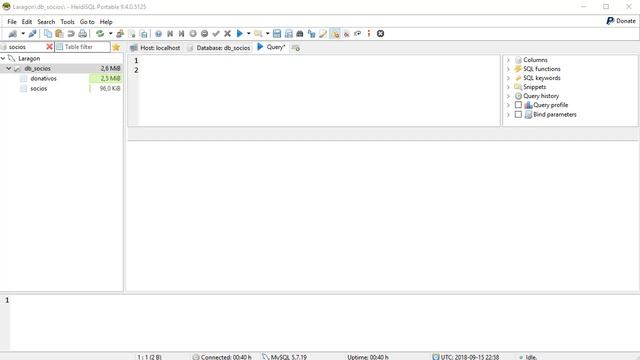Click the yellow favorites star icon
640x360 pixels.
pos(116,47)
